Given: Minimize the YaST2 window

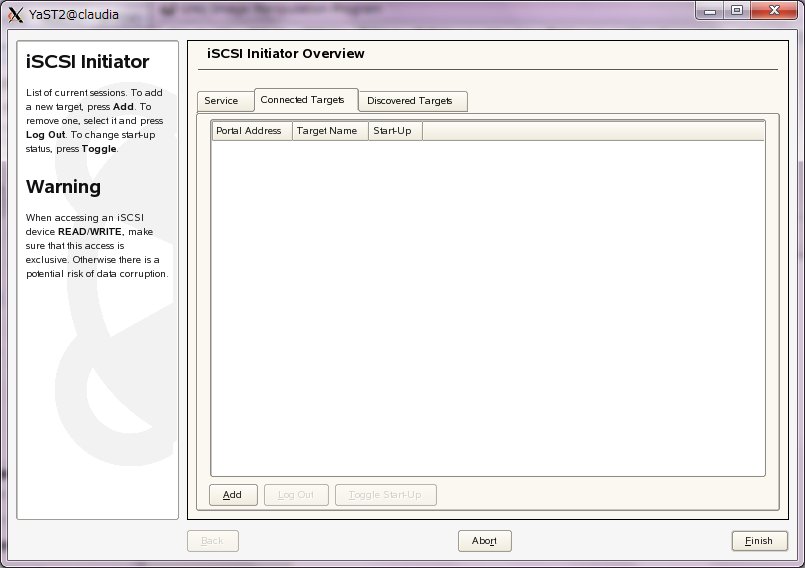Looking at the screenshot, I should (x=710, y=11).
